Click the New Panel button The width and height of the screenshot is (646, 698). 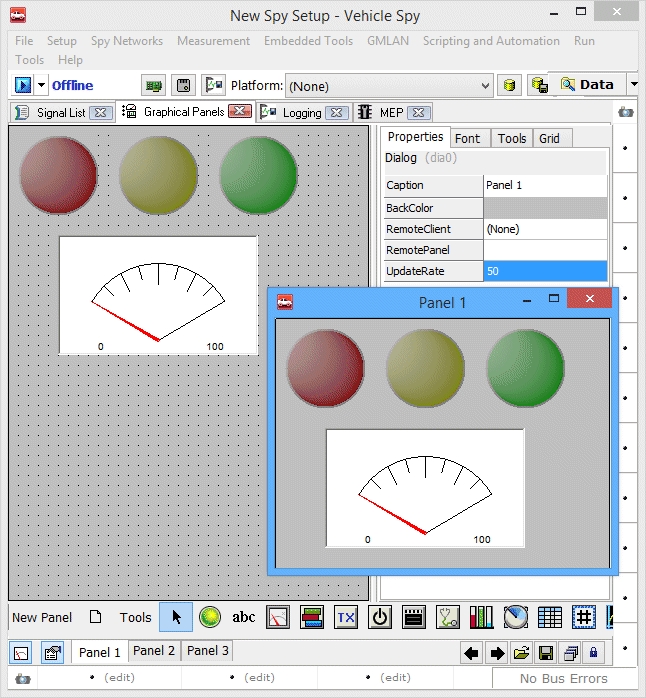[42, 617]
